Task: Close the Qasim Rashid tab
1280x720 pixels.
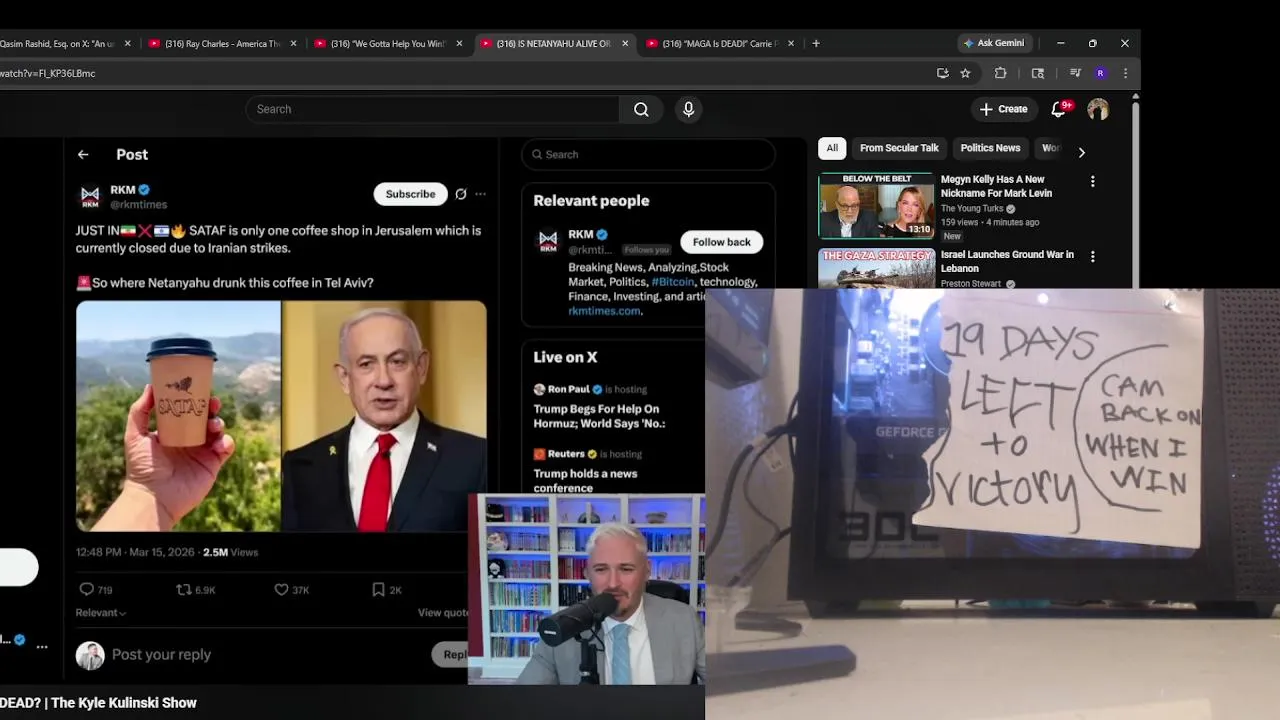Action: point(127,43)
